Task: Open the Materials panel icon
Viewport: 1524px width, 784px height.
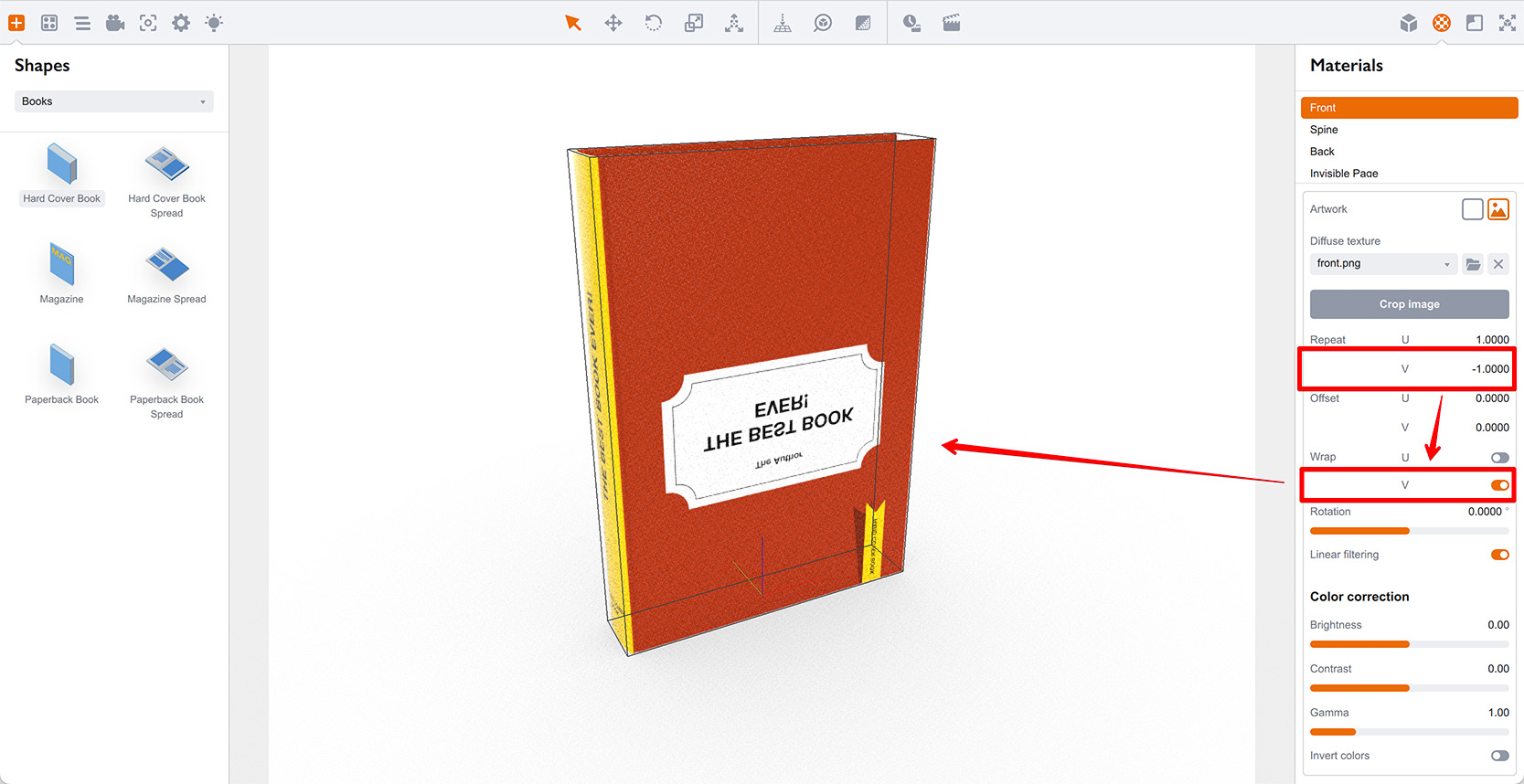Action: [x=1442, y=23]
